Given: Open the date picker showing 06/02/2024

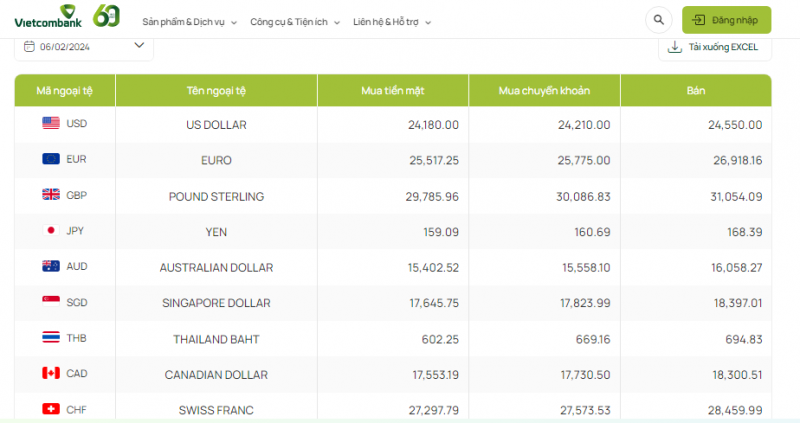Looking at the screenshot, I should coord(85,46).
